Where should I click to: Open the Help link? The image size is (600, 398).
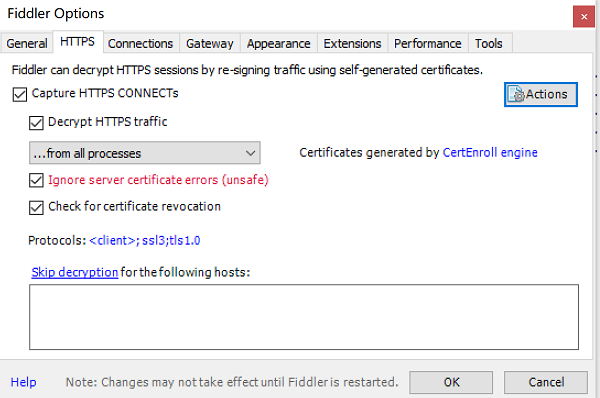[23, 382]
